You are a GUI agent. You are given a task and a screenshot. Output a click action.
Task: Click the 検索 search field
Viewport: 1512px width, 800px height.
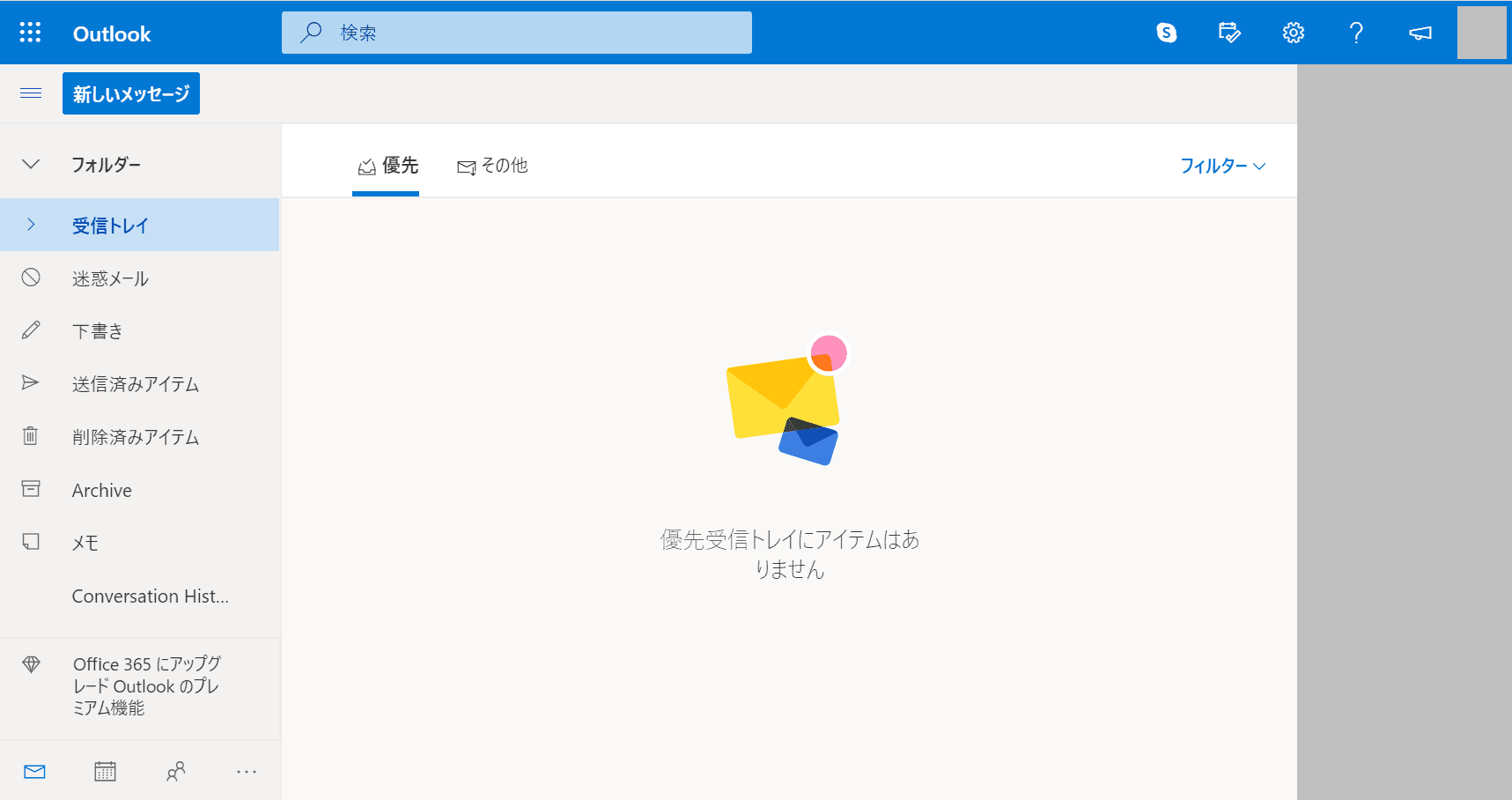tap(528, 33)
